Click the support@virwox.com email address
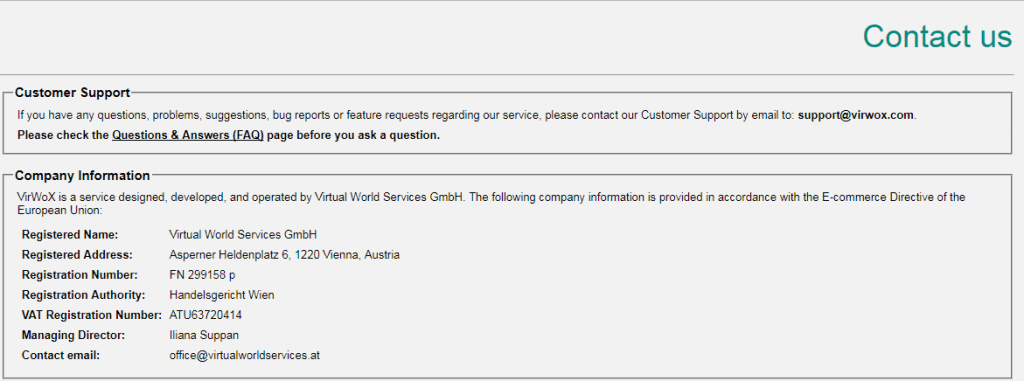The image size is (1024, 381). [856, 115]
